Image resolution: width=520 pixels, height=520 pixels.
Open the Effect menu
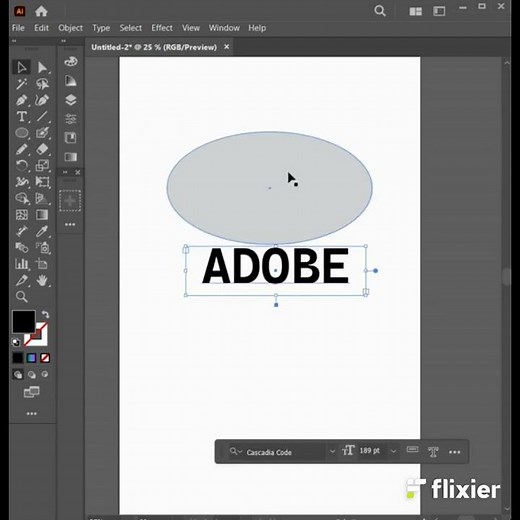[x=162, y=28]
